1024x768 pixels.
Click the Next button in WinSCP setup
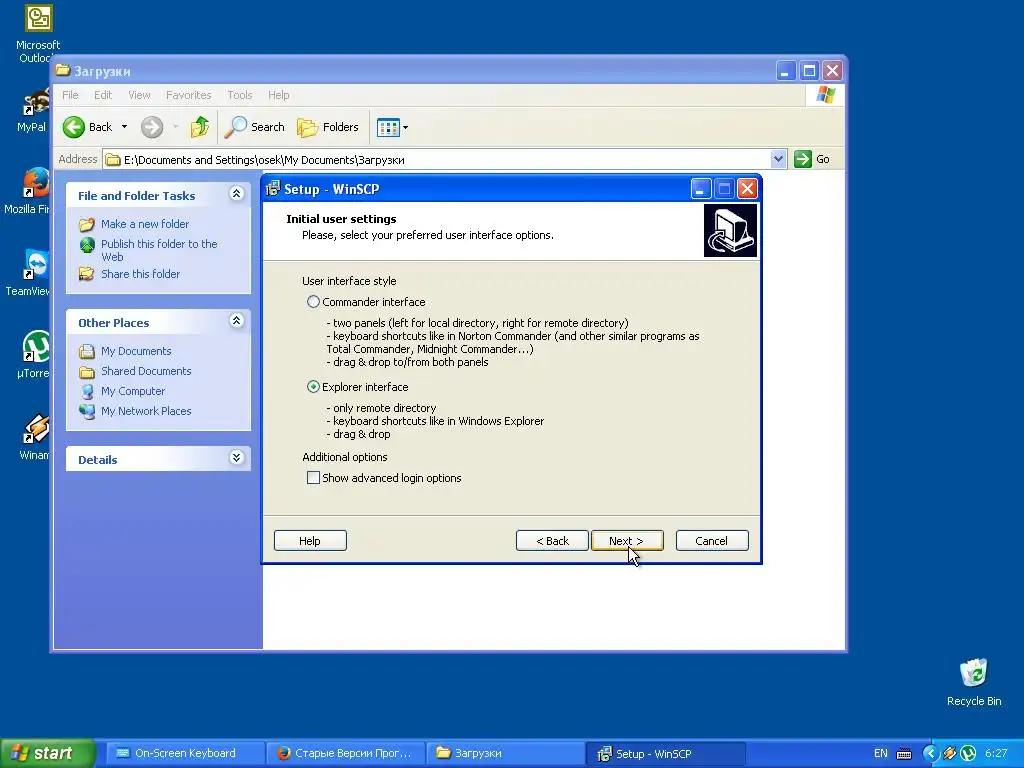coord(627,541)
